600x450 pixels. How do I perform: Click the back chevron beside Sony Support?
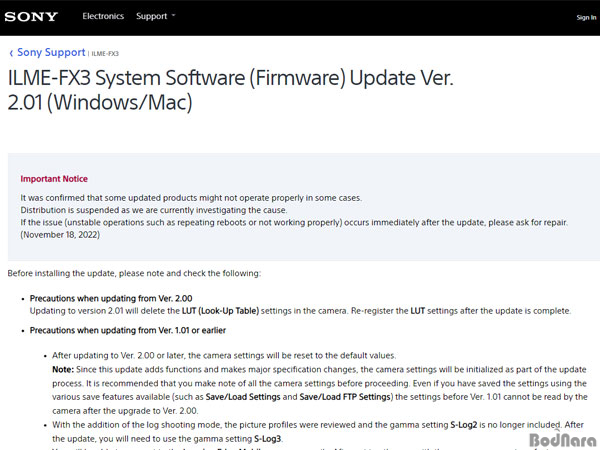coord(11,53)
